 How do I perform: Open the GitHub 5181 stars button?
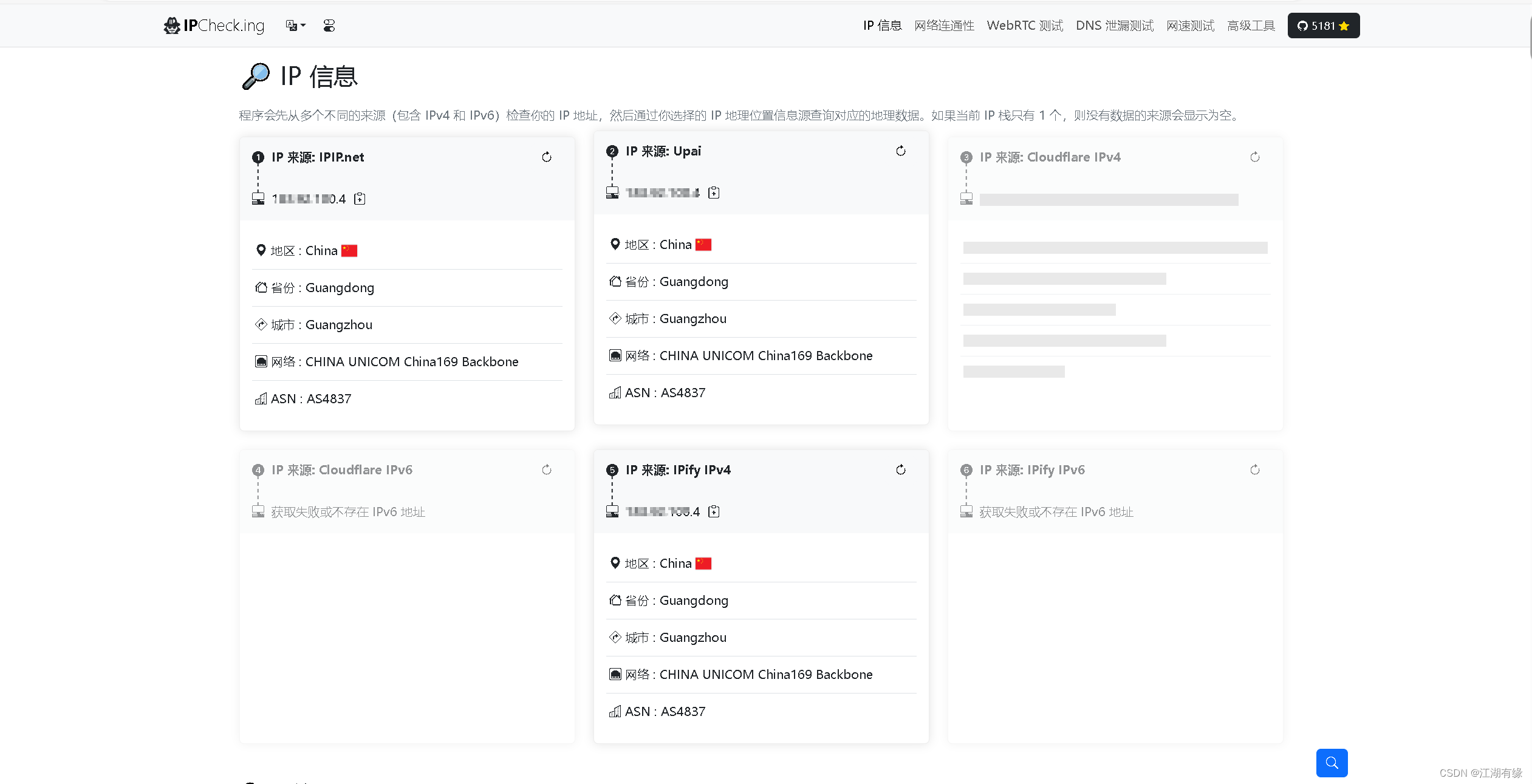(1323, 26)
